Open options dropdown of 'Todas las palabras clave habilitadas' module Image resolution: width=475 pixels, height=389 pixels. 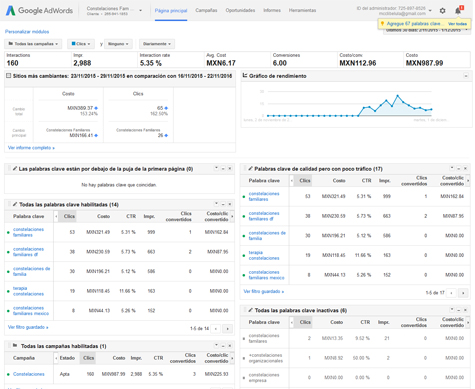point(216,204)
